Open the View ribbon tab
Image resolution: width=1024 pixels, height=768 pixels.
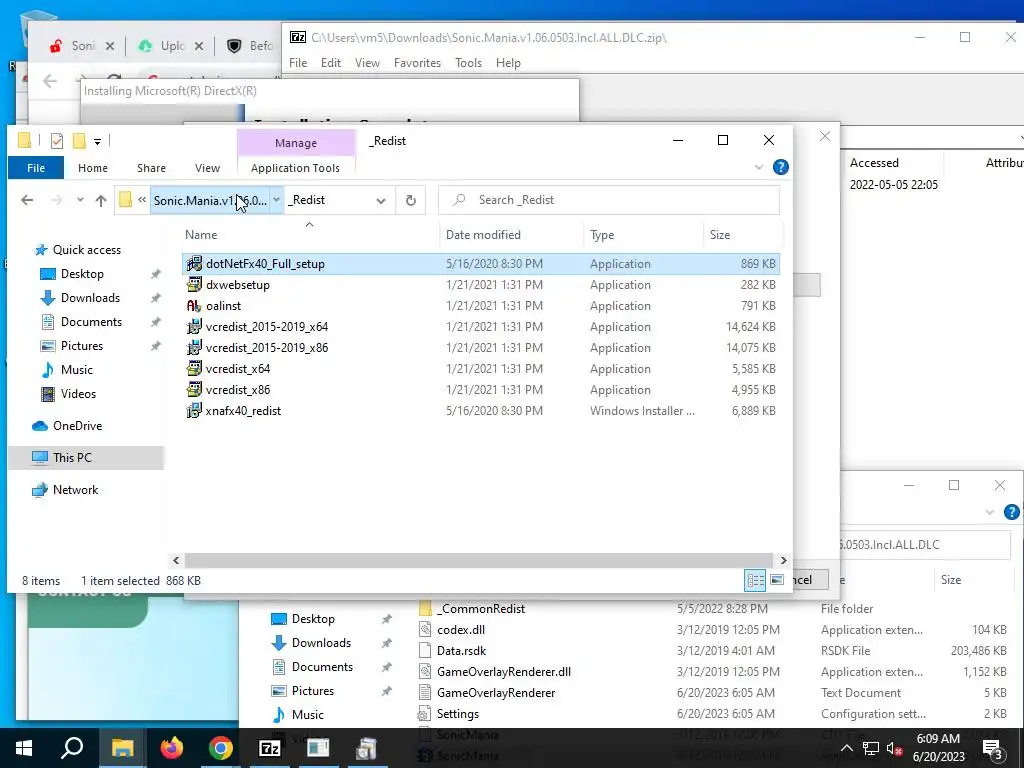pos(207,168)
